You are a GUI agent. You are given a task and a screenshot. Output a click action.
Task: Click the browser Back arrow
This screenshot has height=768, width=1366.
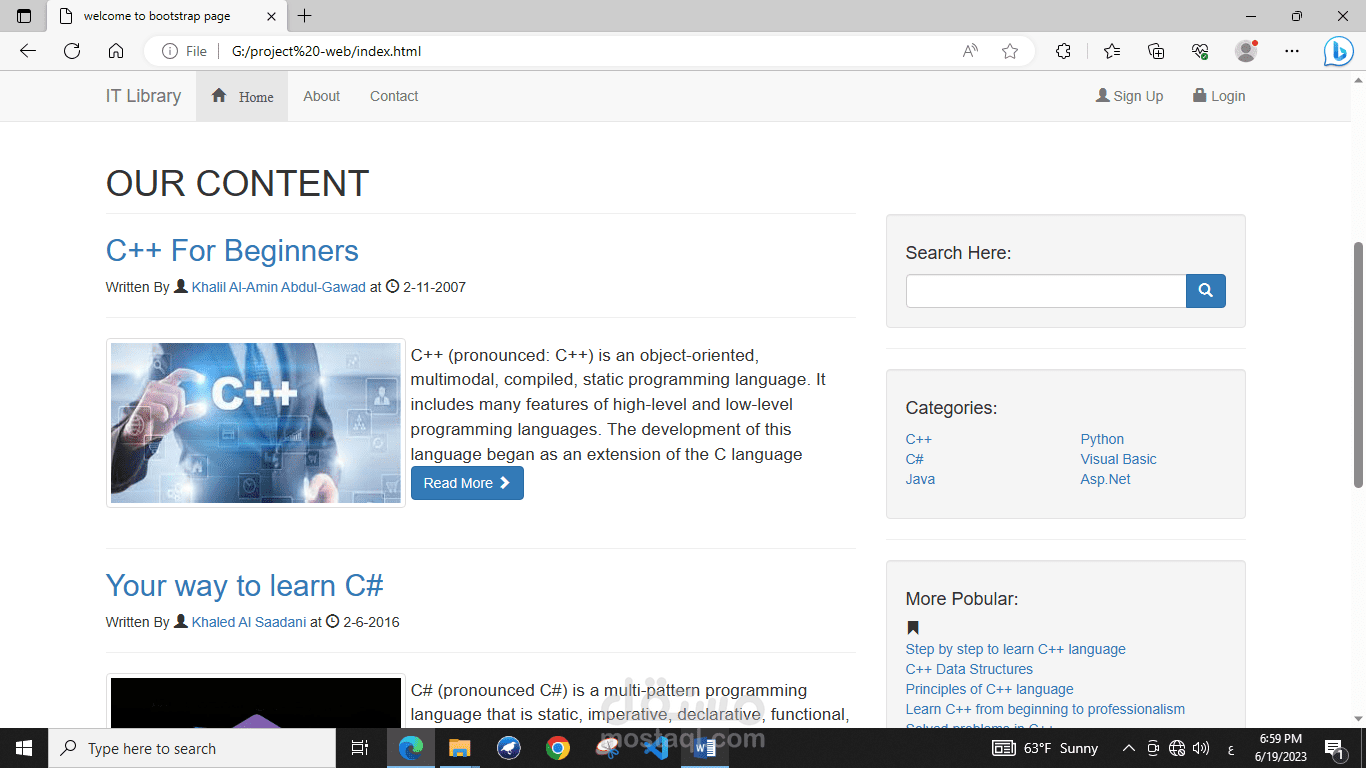click(28, 51)
